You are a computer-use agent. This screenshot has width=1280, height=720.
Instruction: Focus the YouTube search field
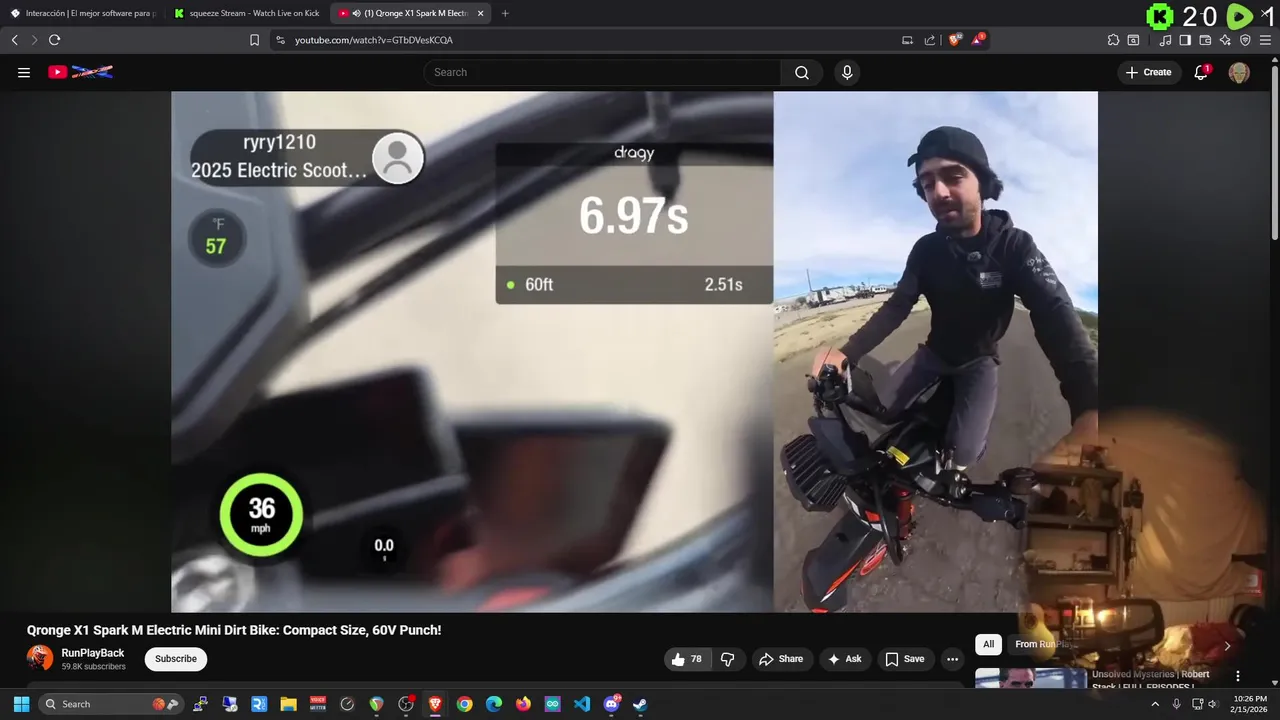(x=602, y=72)
